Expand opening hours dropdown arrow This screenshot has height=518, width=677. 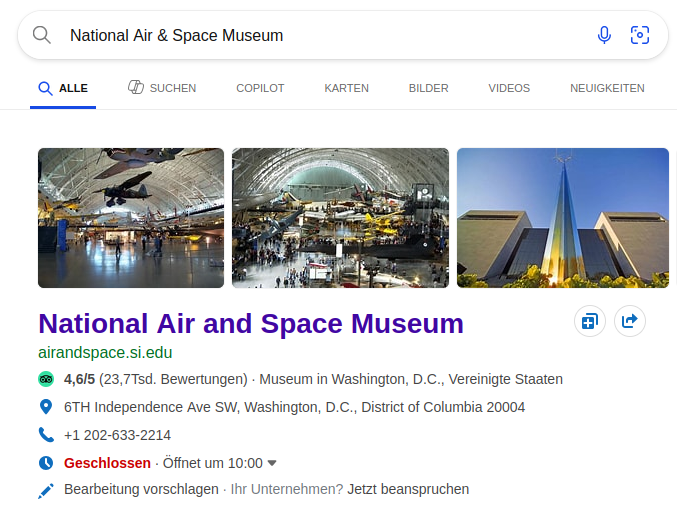(272, 463)
